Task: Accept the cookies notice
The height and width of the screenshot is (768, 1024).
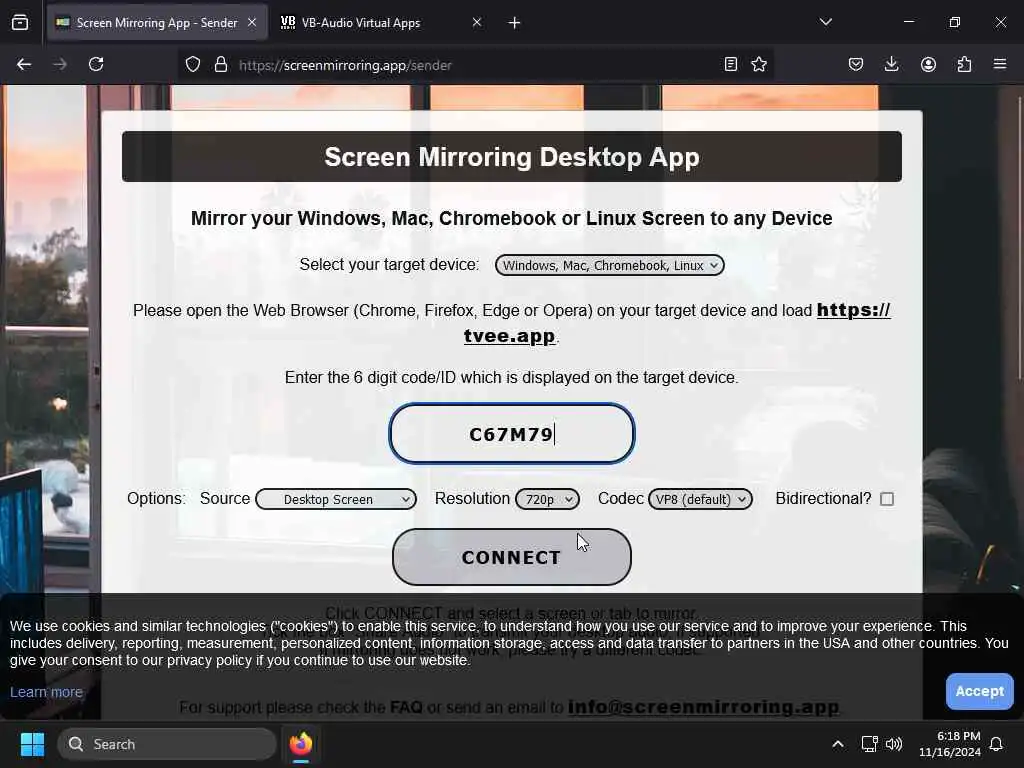Action: 980,691
